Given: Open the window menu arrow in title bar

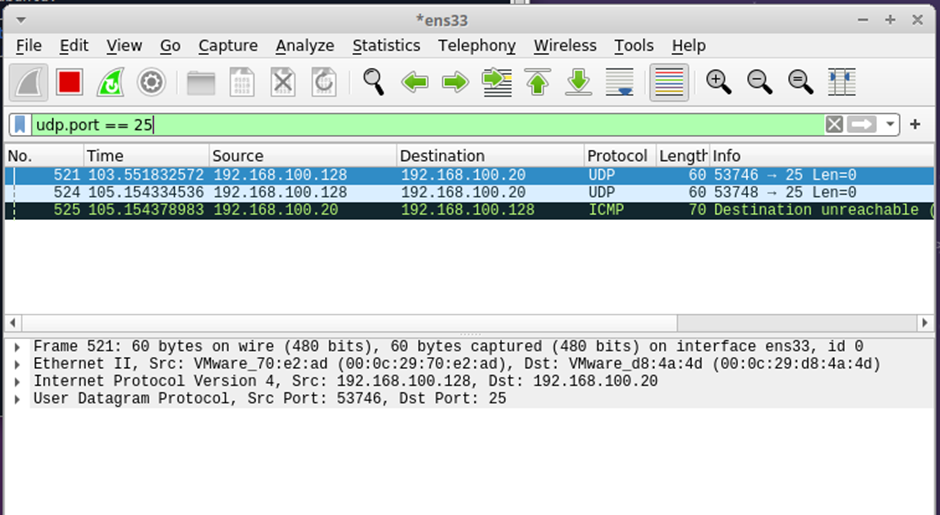Looking at the screenshot, I should [x=21, y=20].
